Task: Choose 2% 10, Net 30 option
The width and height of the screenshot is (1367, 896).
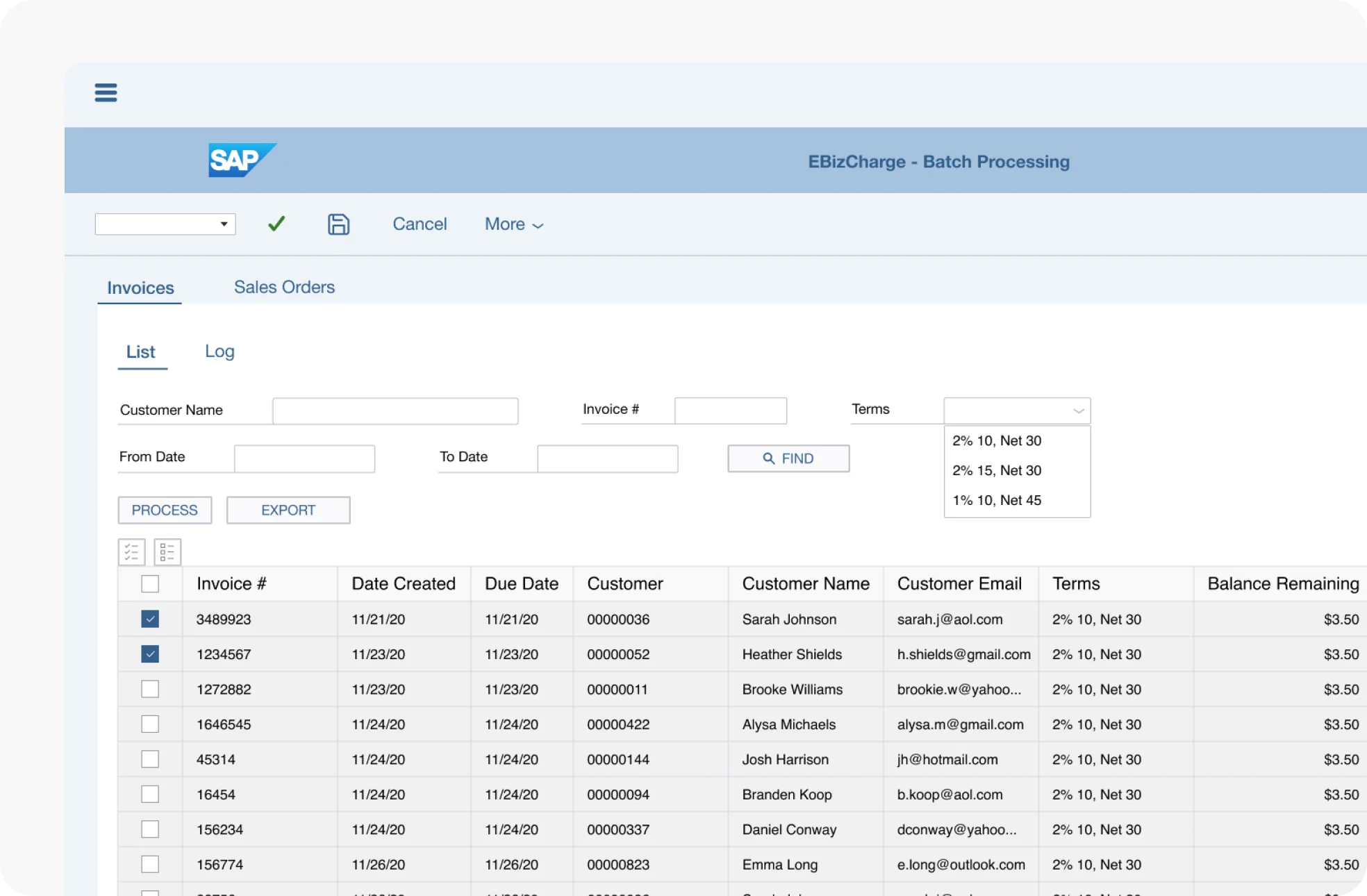Action: click(x=997, y=440)
